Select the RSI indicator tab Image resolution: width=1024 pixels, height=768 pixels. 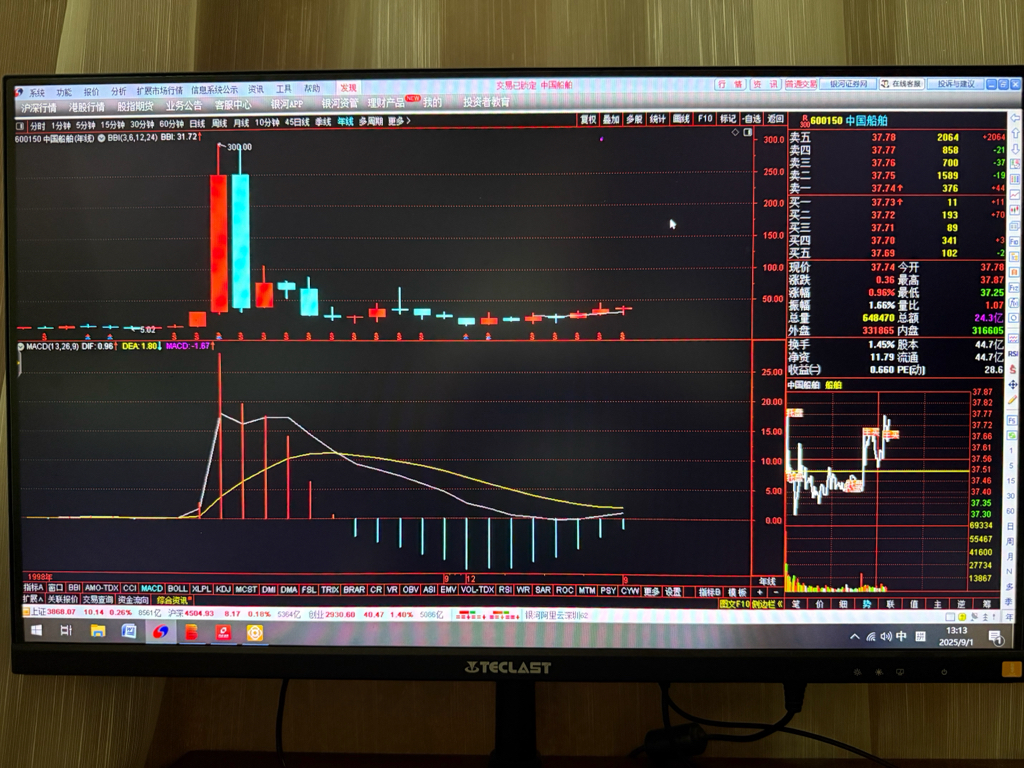[x=505, y=590]
